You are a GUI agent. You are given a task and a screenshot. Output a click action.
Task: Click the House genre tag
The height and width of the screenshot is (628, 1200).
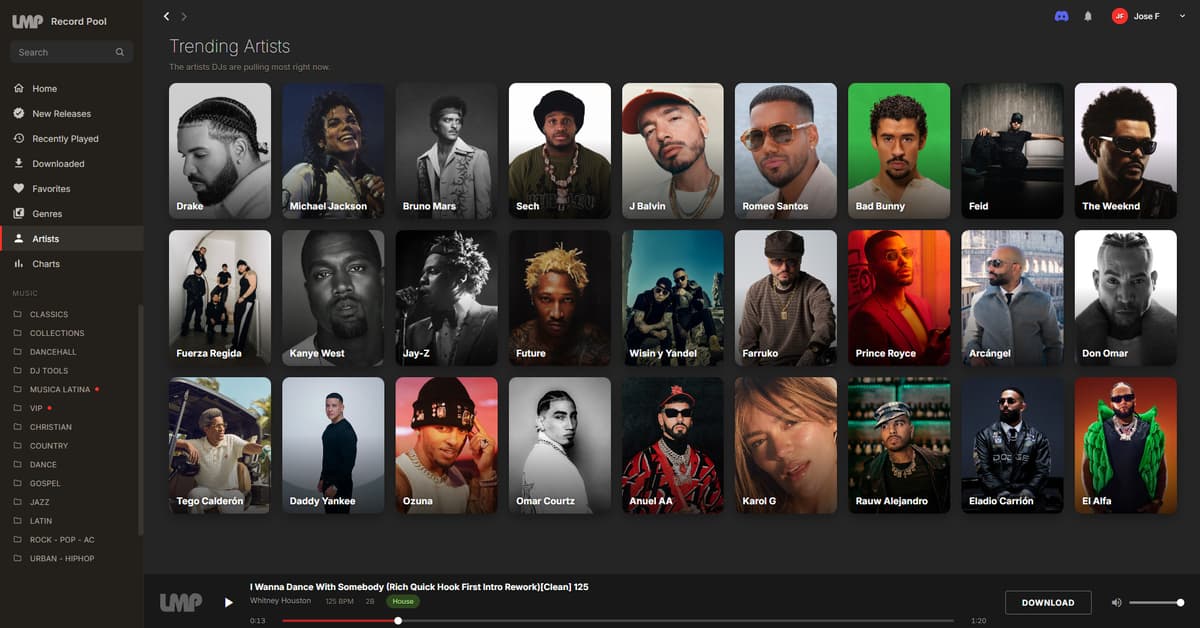pos(403,601)
